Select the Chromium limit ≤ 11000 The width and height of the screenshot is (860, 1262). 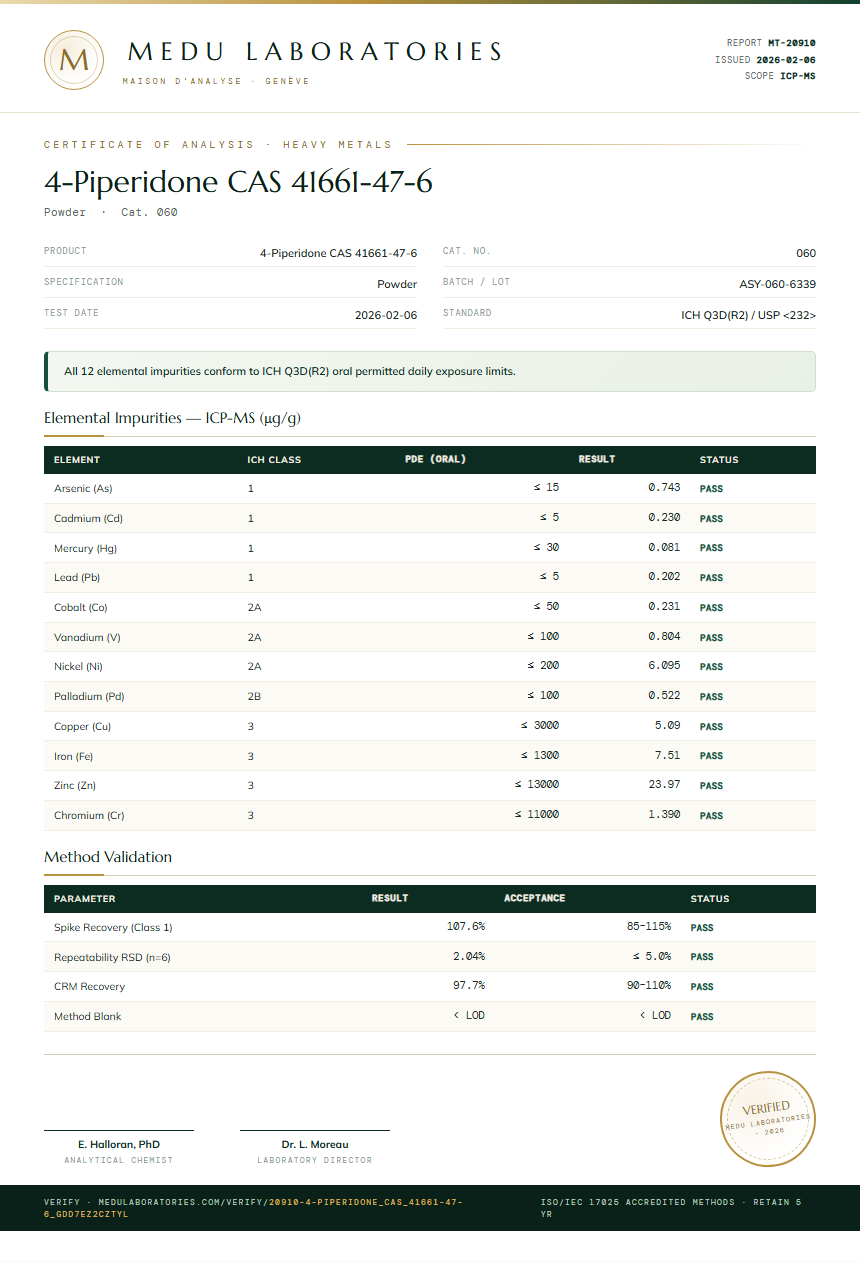pyautogui.click(x=537, y=815)
